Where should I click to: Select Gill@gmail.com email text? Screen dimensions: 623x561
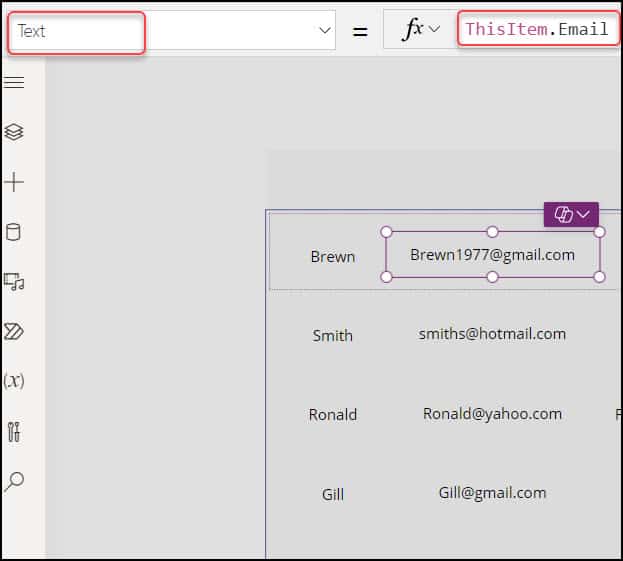point(492,493)
